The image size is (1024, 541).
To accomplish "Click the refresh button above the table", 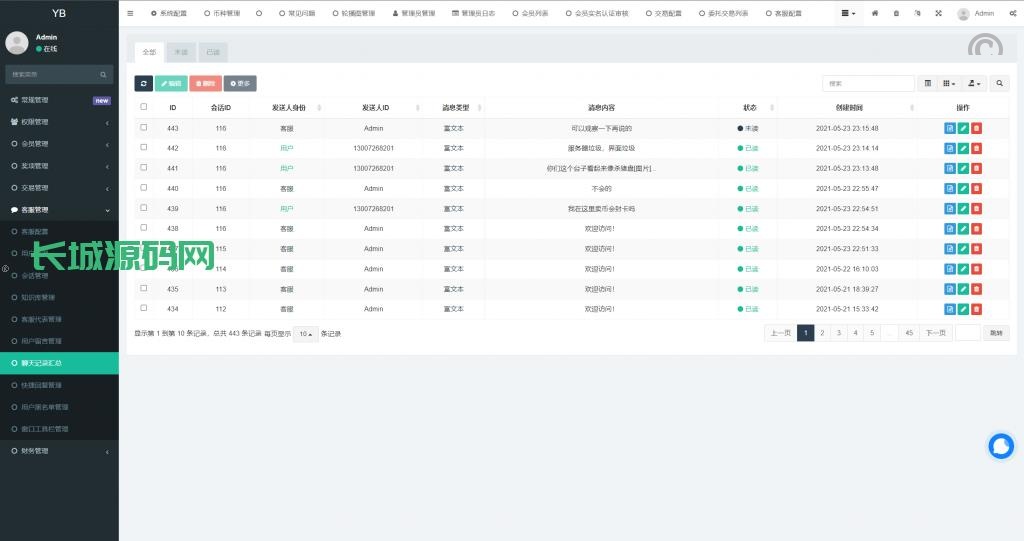I will [144, 84].
